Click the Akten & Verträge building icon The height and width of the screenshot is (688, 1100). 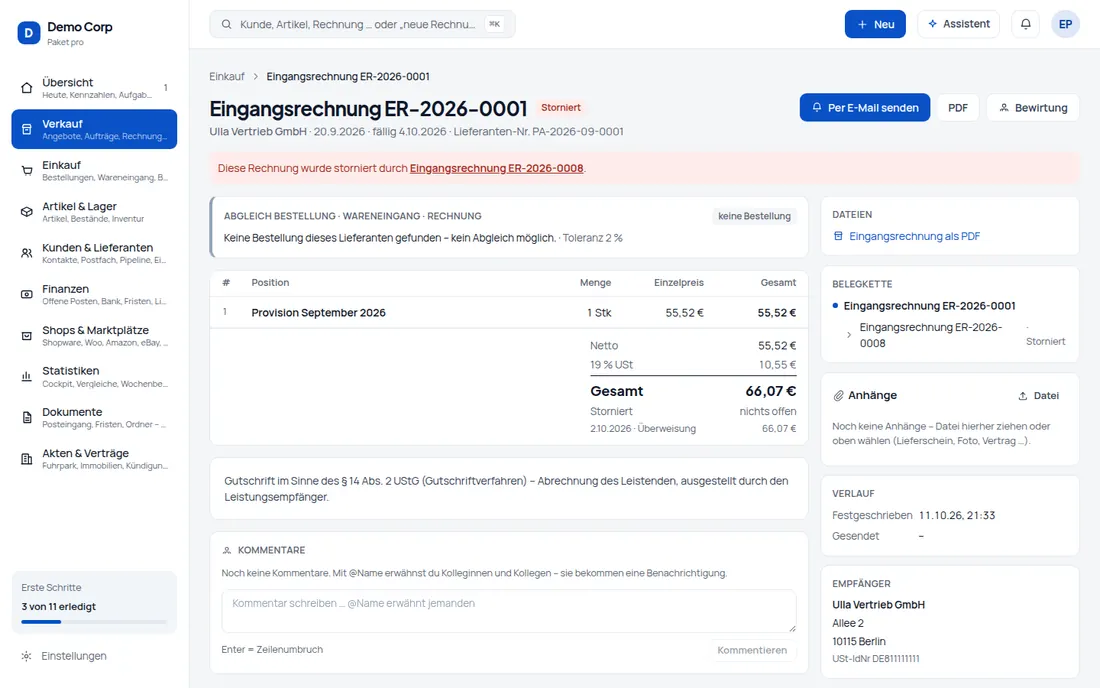(27, 459)
